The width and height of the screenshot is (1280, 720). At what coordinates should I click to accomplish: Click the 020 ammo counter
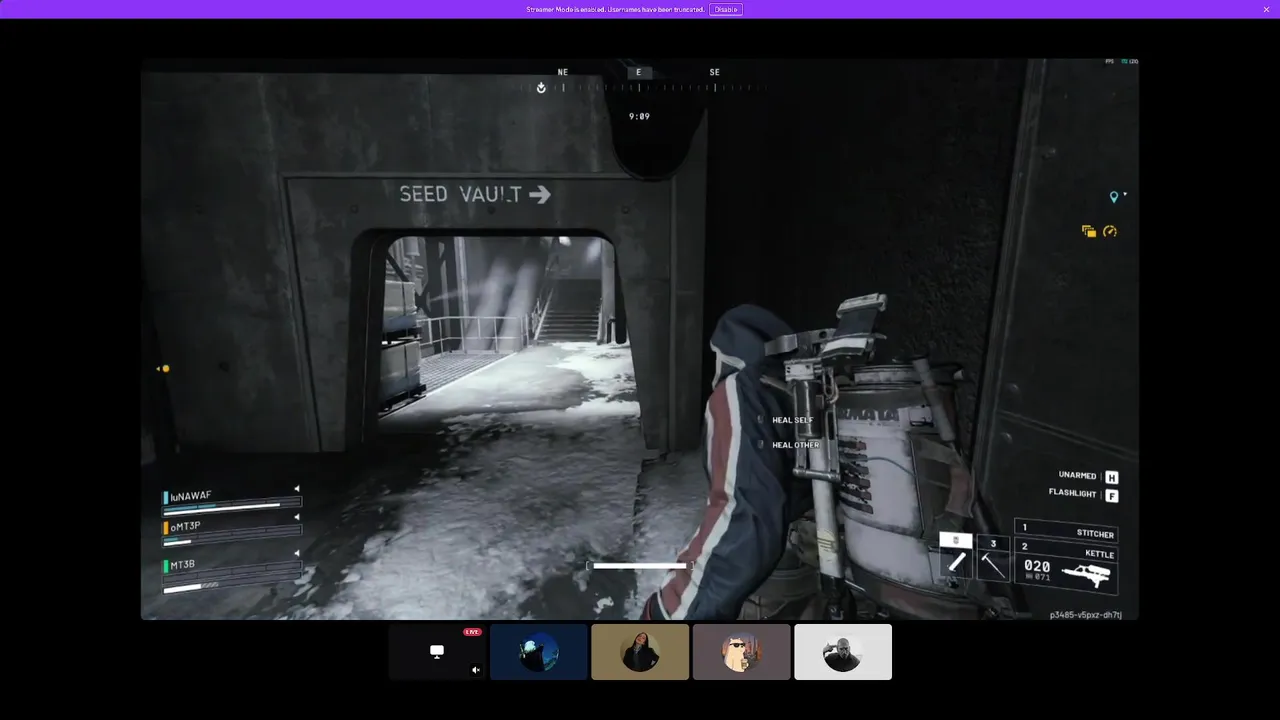pos(1037,566)
